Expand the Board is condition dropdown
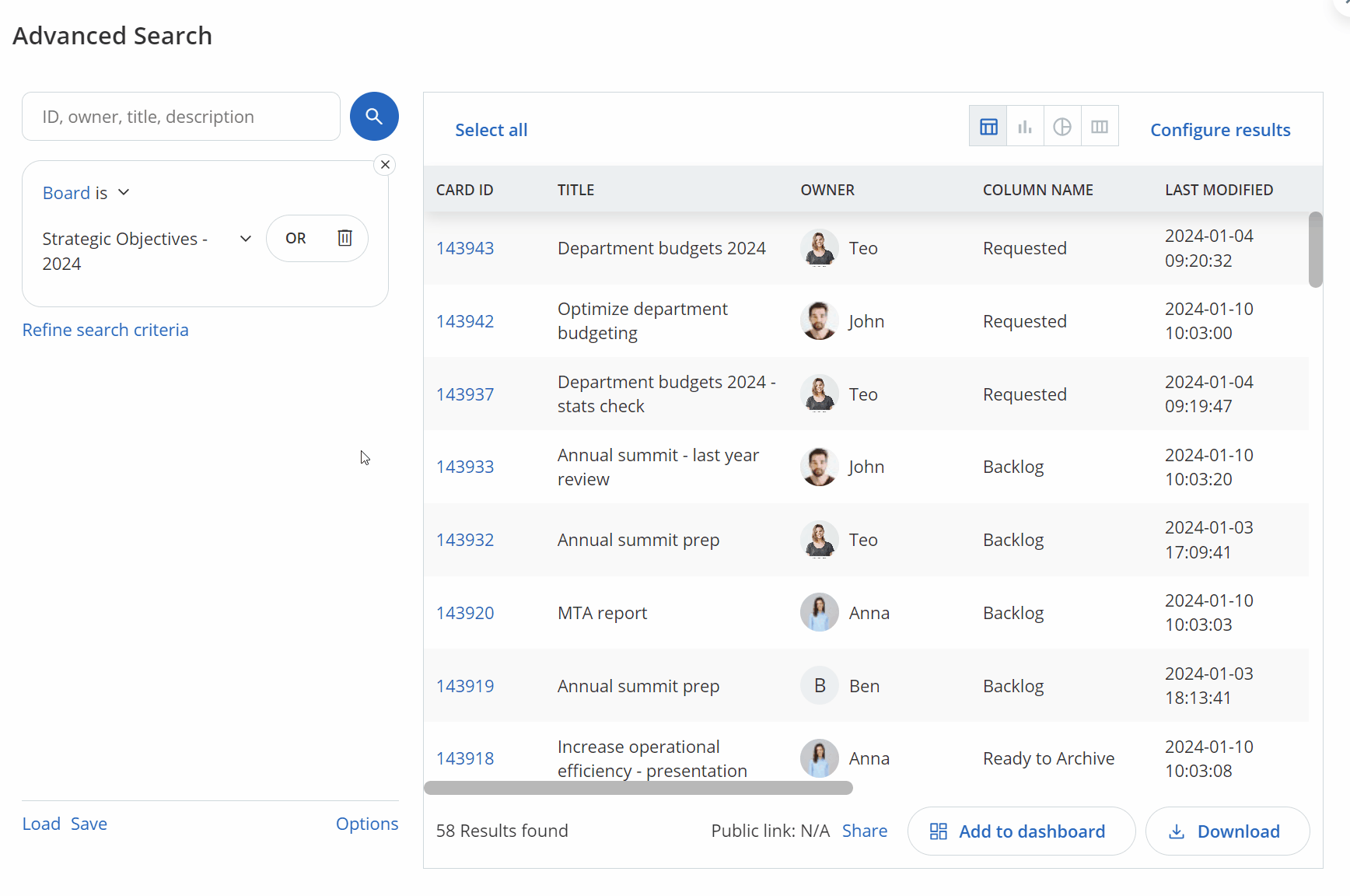 (x=124, y=192)
